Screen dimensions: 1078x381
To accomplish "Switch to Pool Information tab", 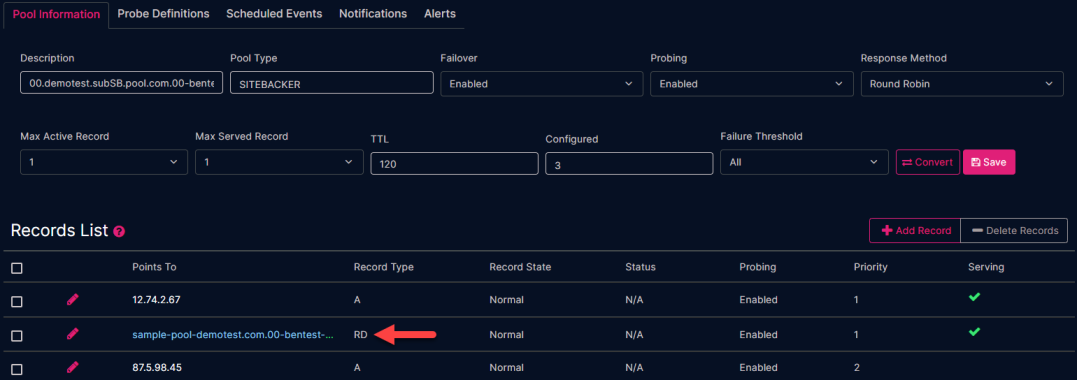I will pyautogui.click(x=56, y=14).
